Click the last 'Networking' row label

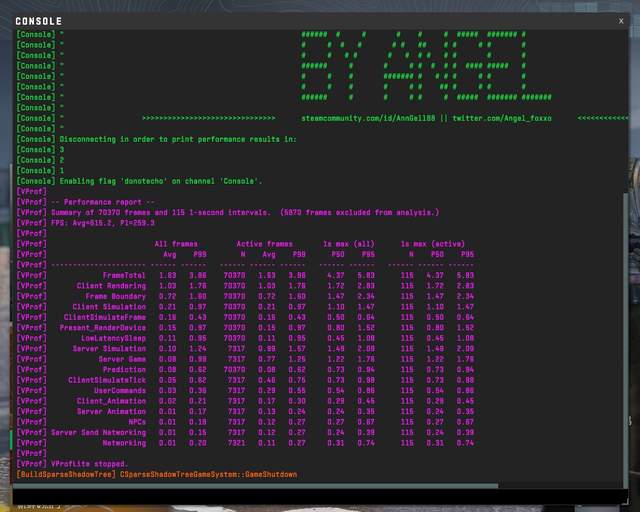124,443
